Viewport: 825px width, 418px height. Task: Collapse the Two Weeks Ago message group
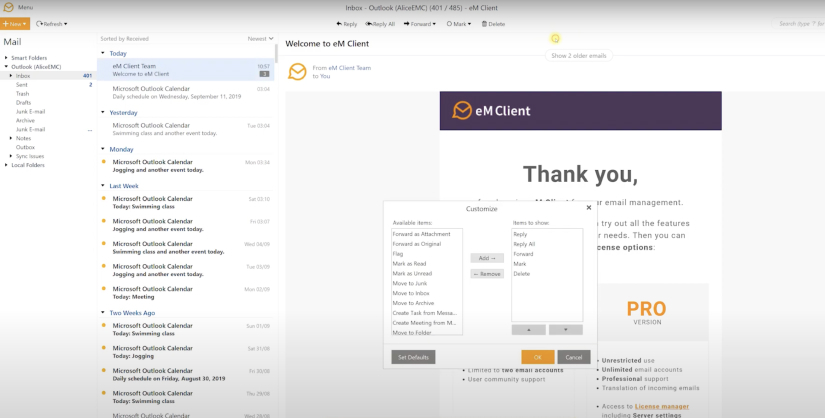[x=103, y=313]
